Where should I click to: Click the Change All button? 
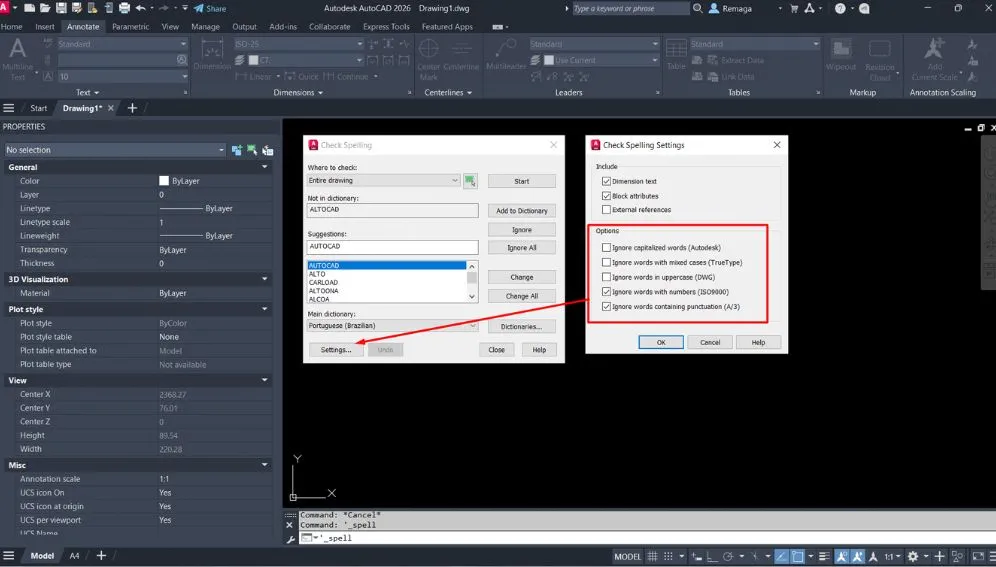click(522, 296)
